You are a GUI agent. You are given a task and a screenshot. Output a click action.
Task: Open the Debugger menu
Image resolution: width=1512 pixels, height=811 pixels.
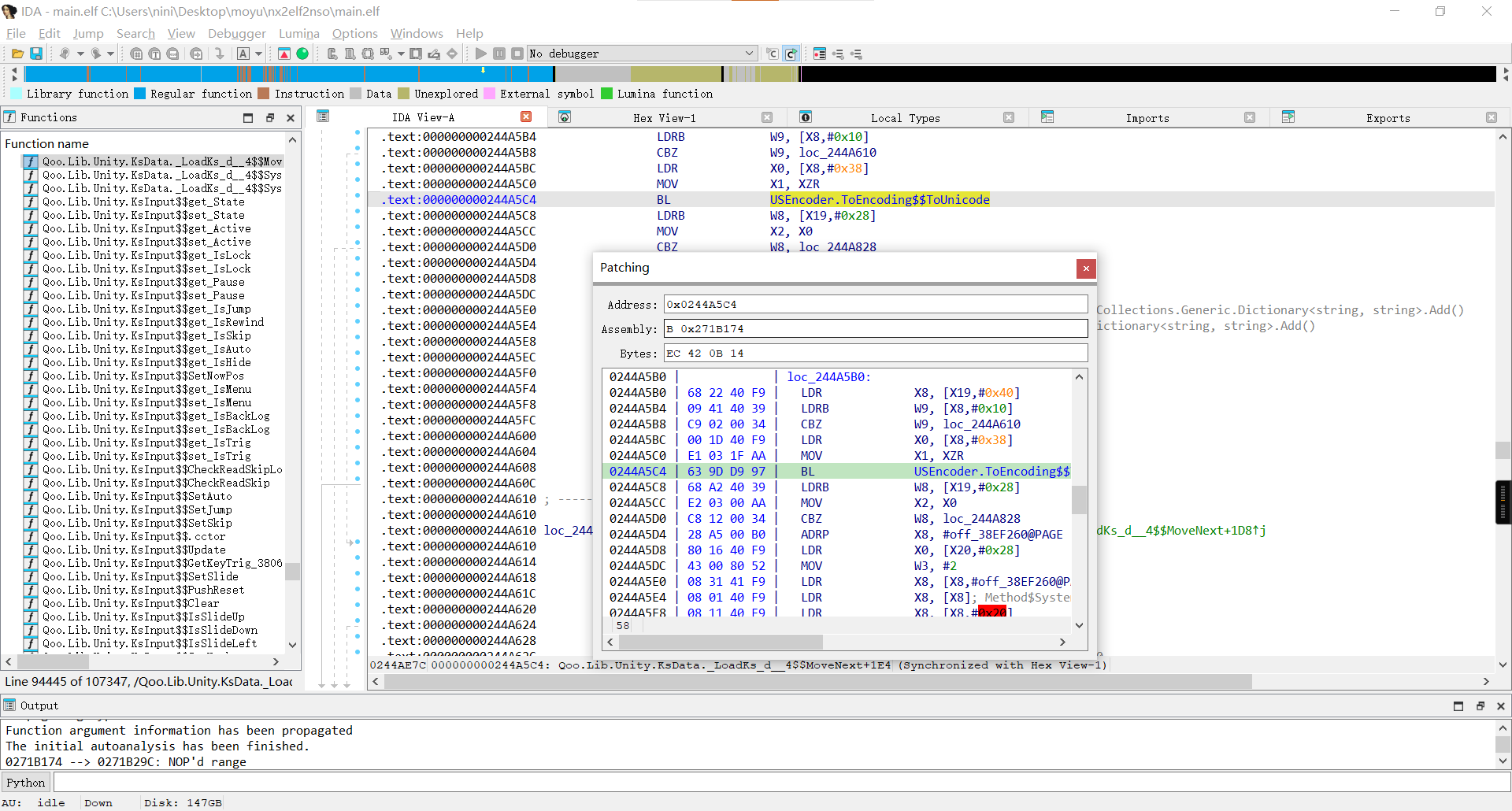pos(237,33)
